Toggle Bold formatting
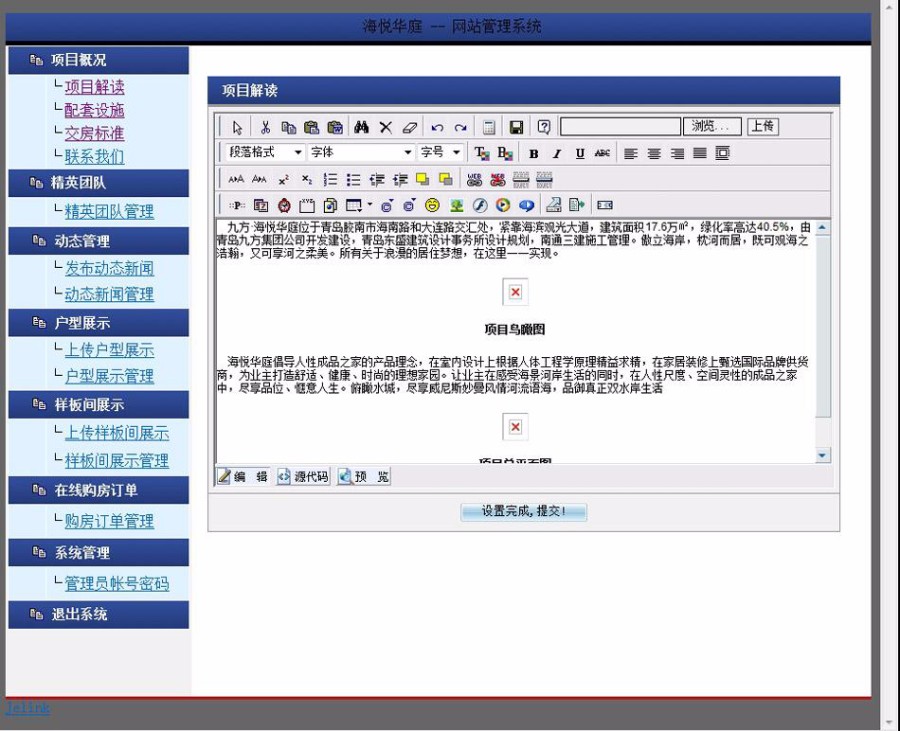The height and width of the screenshot is (731, 900). [x=534, y=153]
